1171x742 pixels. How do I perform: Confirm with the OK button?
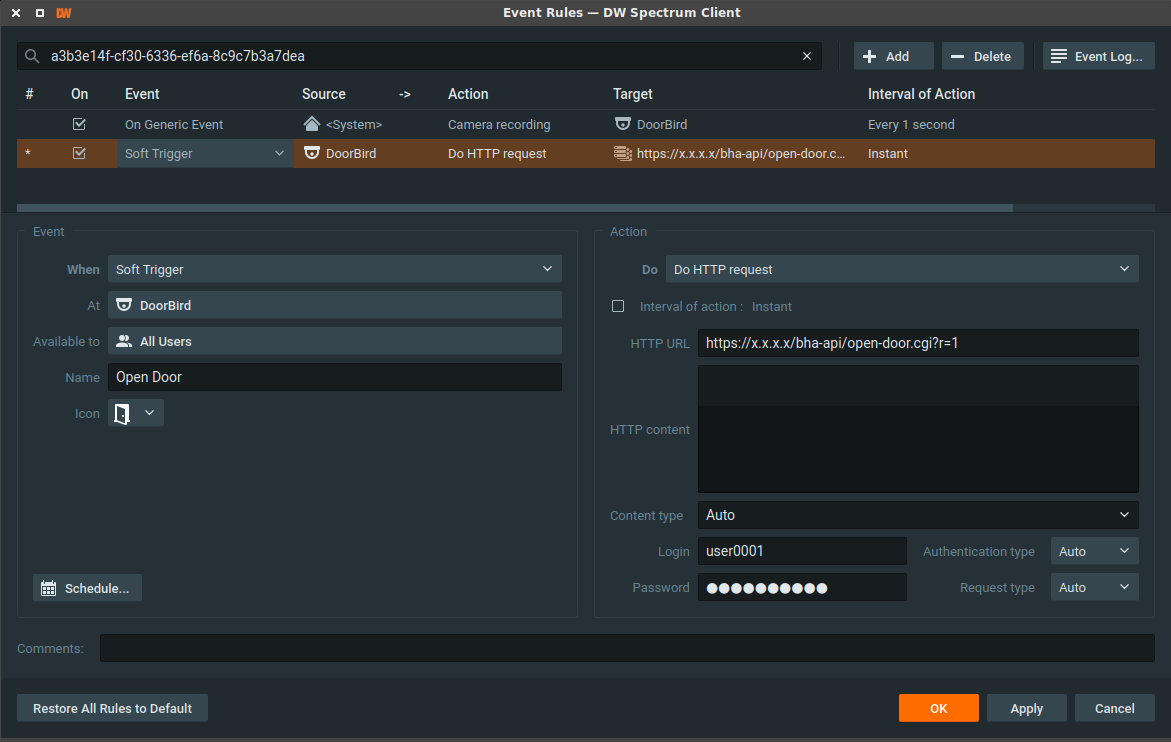click(x=938, y=708)
